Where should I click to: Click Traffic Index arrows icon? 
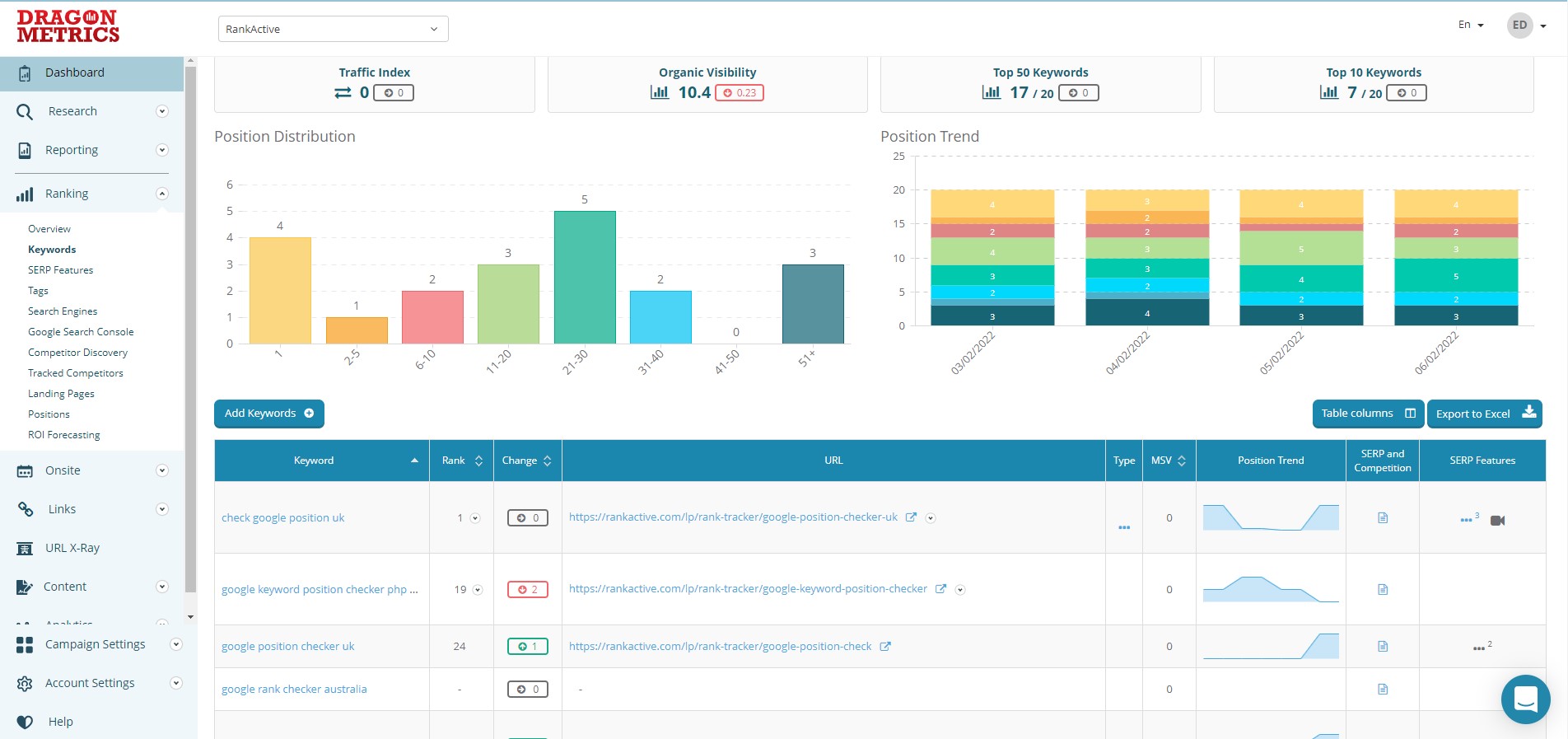tap(343, 93)
